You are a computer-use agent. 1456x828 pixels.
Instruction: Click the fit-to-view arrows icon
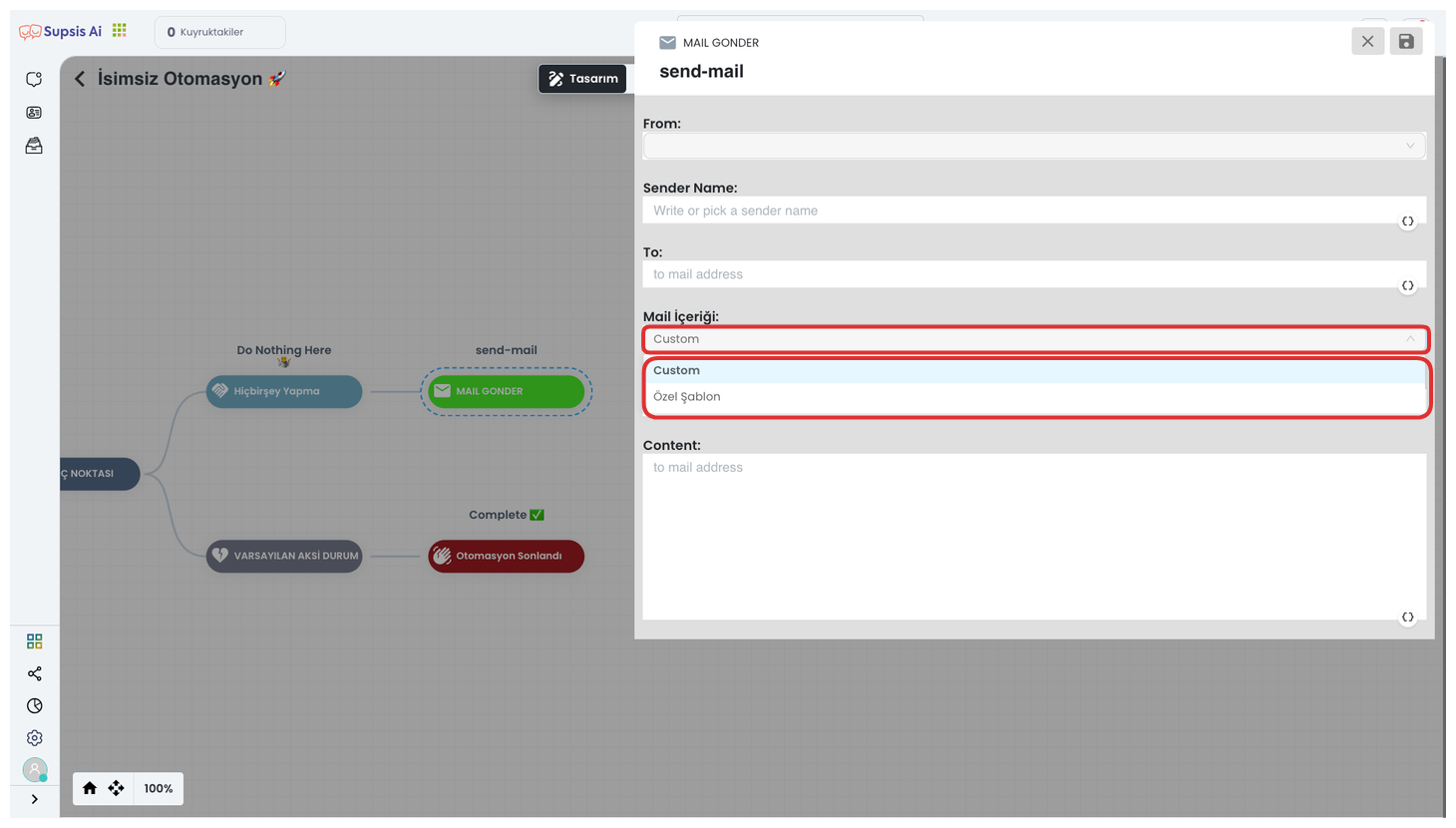click(116, 788)
